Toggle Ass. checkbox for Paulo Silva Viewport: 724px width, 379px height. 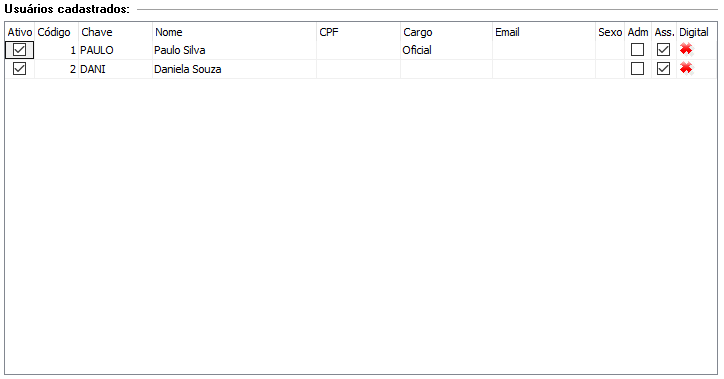click(x=663, y=49)
